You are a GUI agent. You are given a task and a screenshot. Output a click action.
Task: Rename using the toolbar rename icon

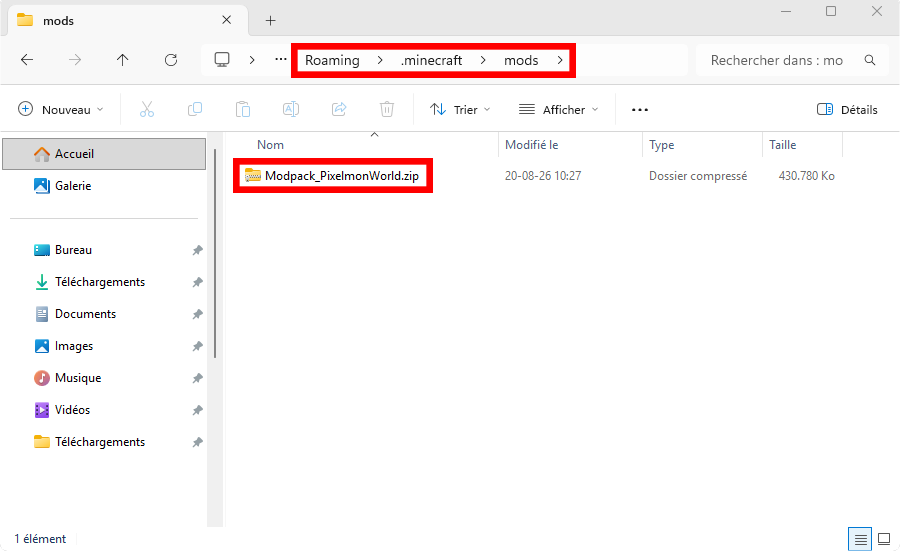click(291, 109)
